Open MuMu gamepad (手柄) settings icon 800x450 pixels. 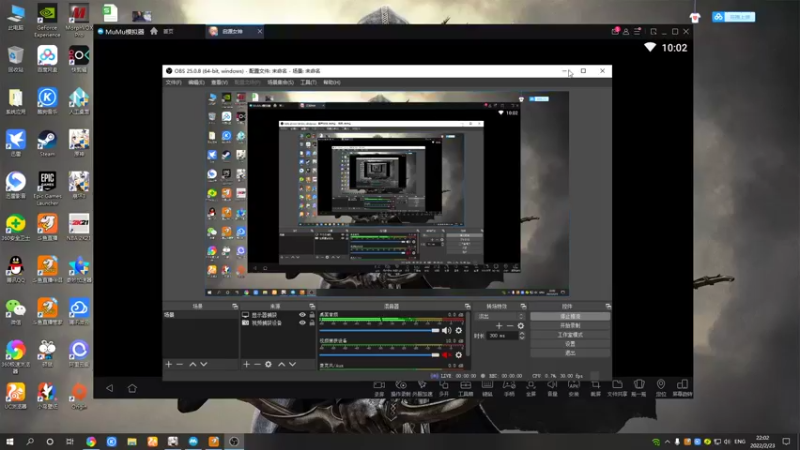(x=509, y=388)
